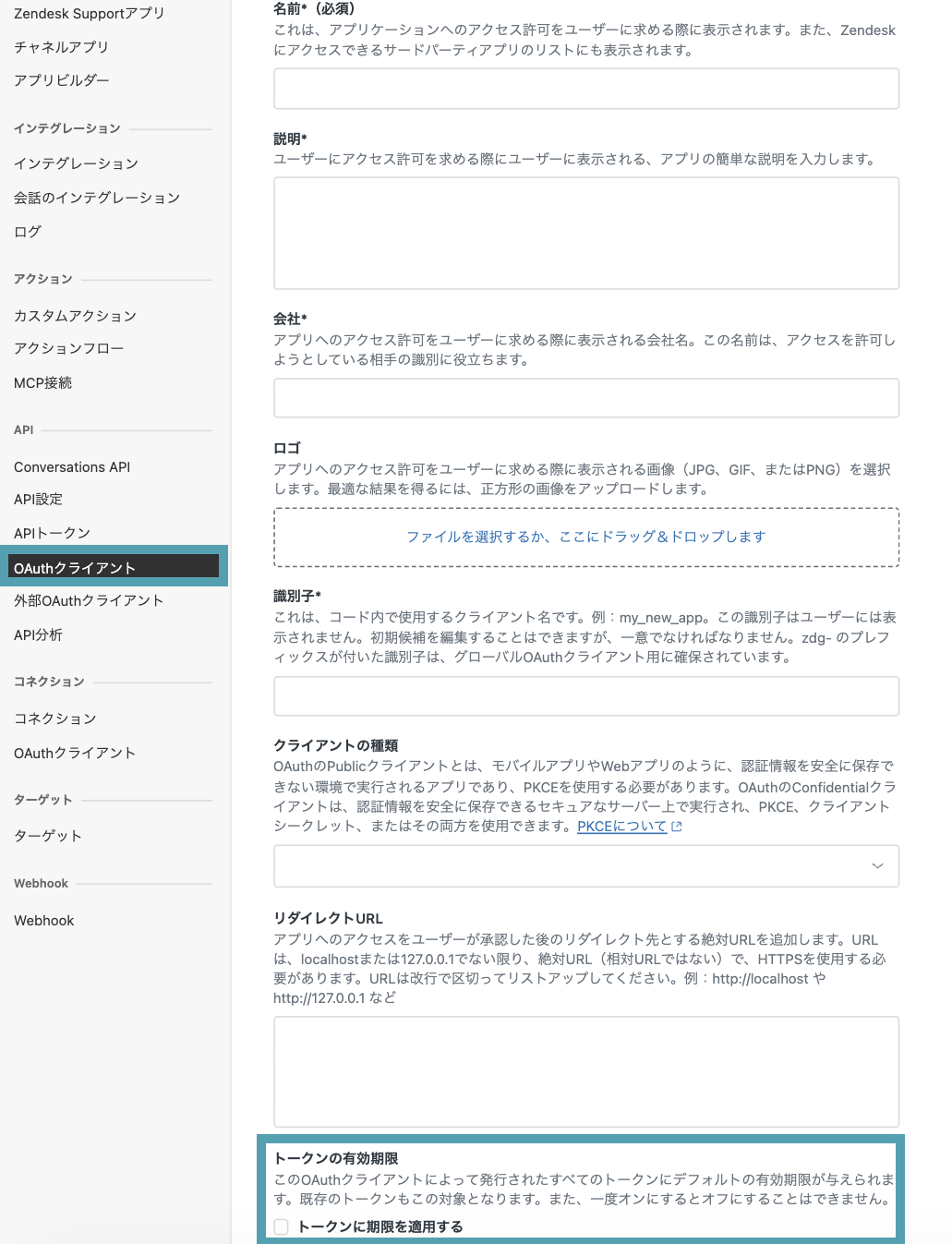952x1244 pixels.
Task: Select 外部OAuthクライアント sidebar item
Action: (89, 600)
